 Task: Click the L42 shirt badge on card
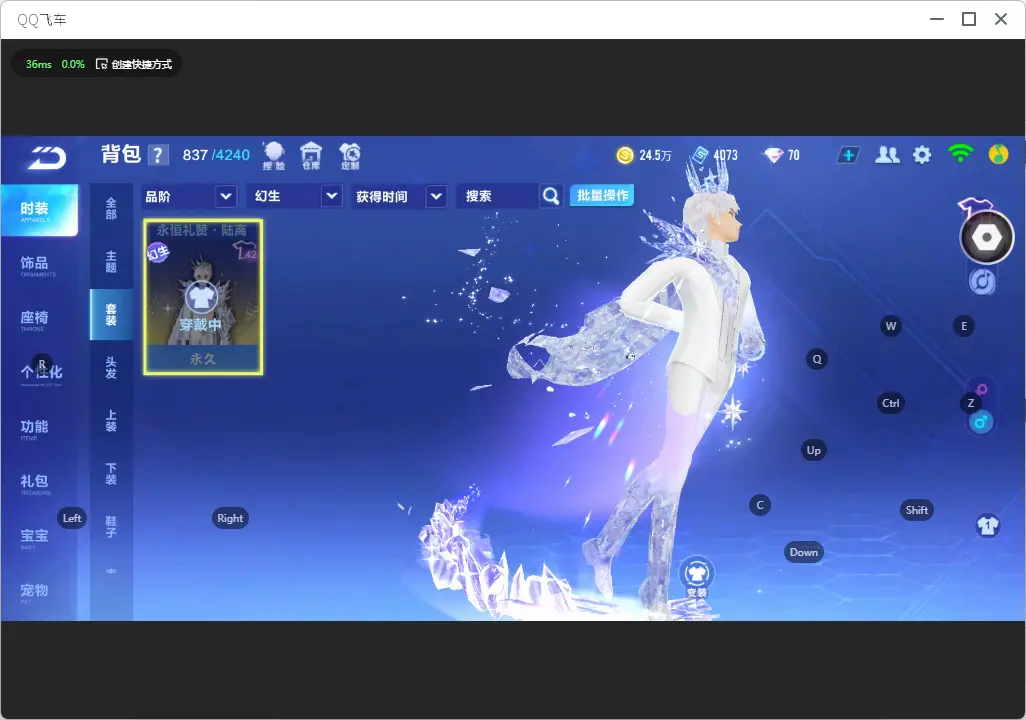pos(247,250)
